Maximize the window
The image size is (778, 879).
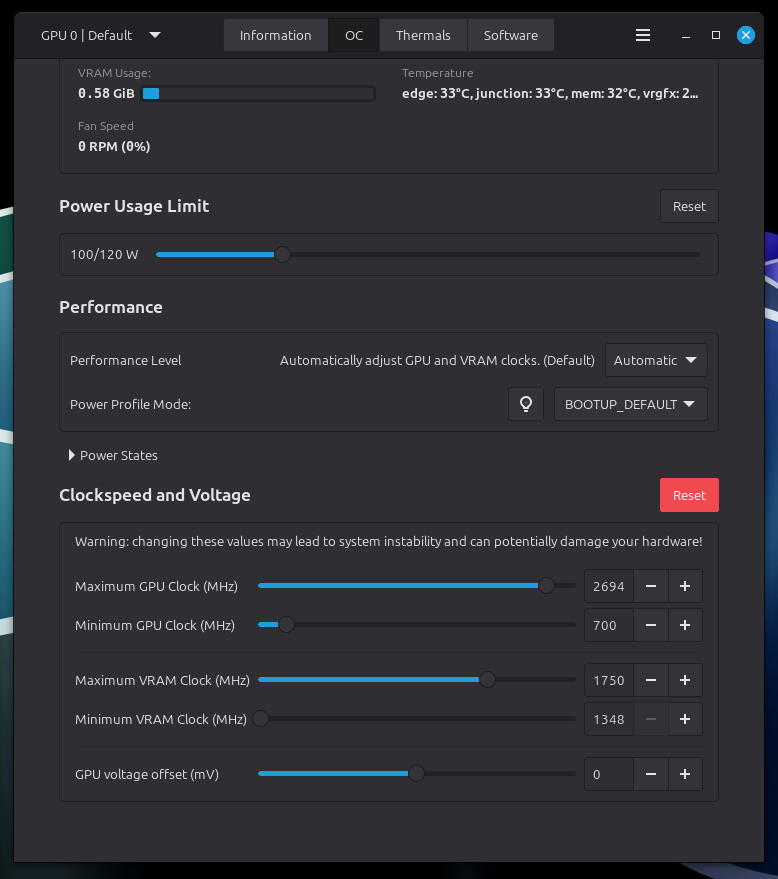pos(716,35)
